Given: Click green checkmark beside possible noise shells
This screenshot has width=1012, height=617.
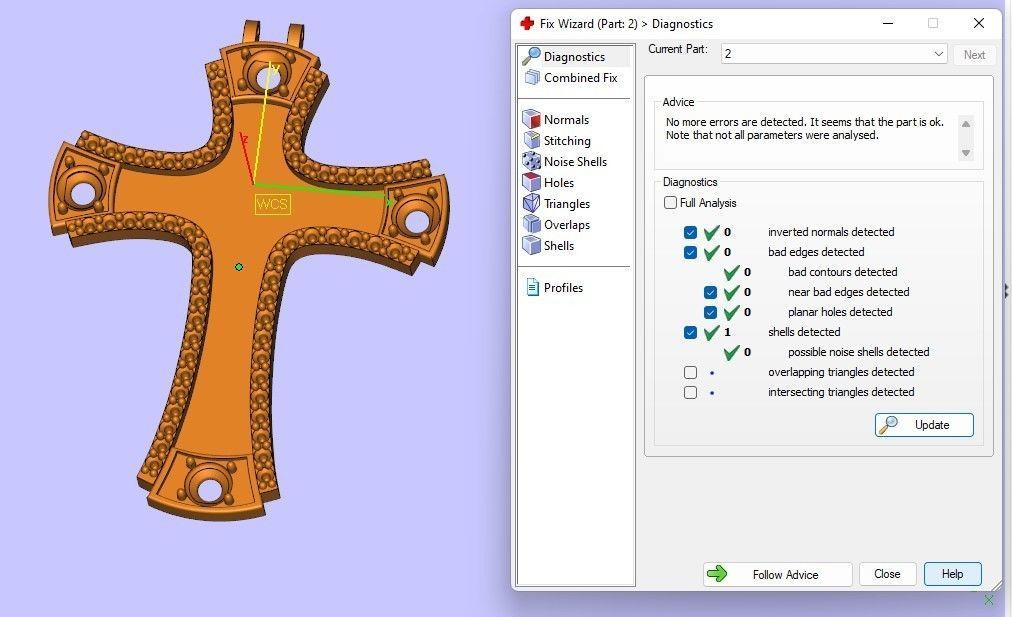Looking at the screenshot, I should click(731, 352).
